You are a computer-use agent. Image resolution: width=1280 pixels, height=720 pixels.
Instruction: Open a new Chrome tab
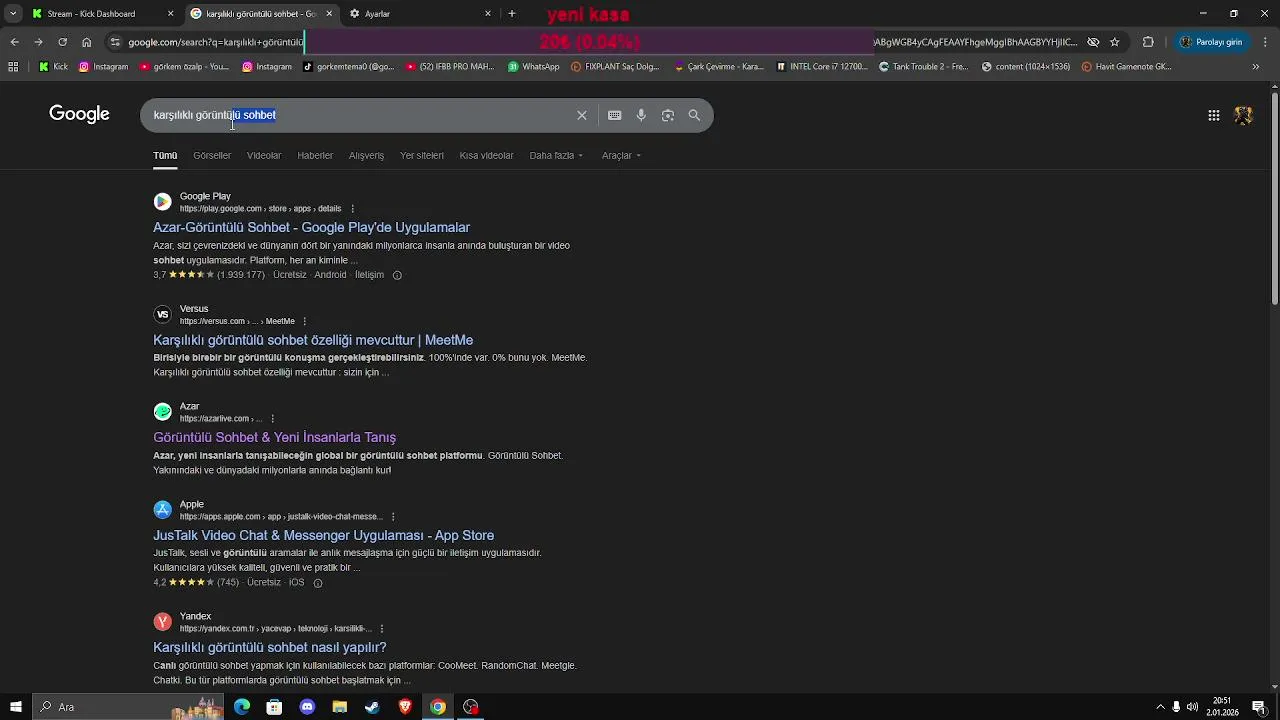(512, 14)
